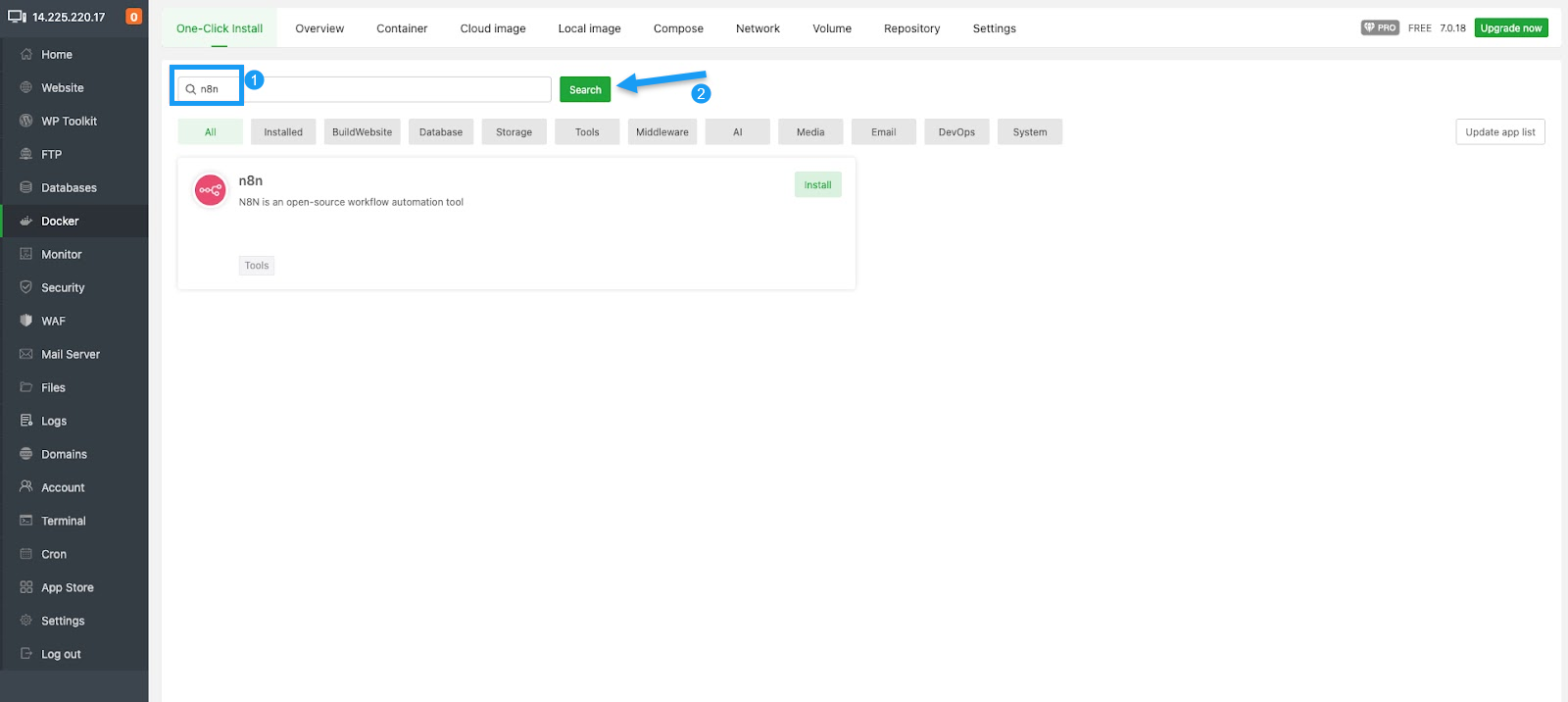Click the Tools tag on n8n card
The height and width of the screenshot is (702, 1568).
[257, 266]
